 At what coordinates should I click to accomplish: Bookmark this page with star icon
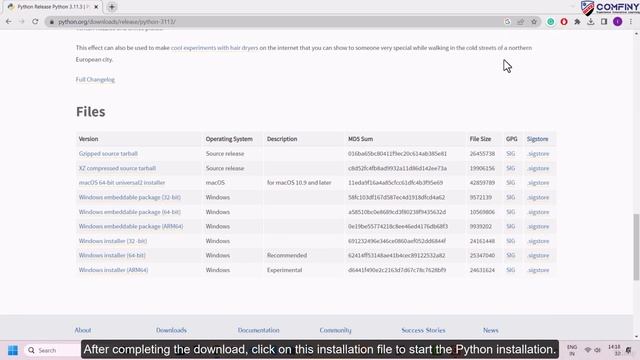(534, 22)
